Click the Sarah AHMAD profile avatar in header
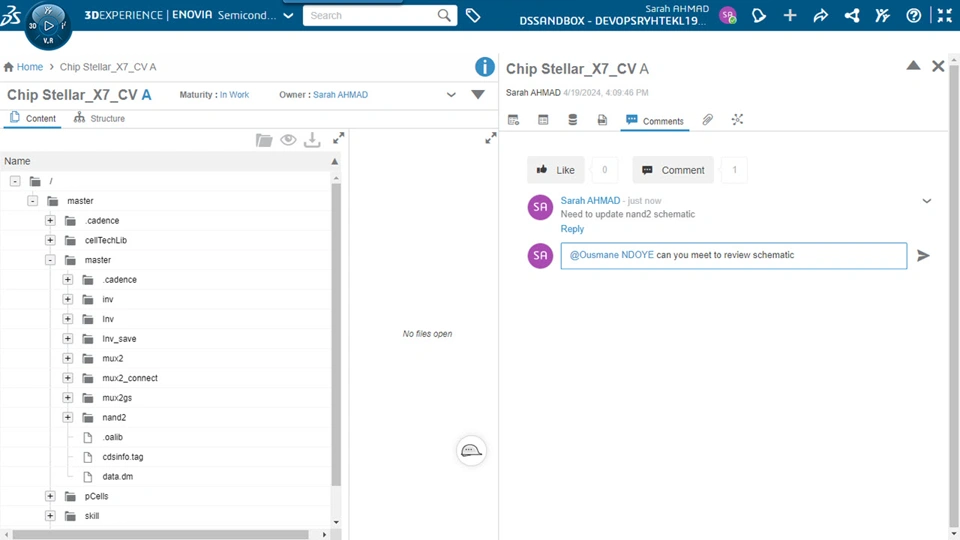The width and height of the screenshot is (960, 540). pos(727,15)
